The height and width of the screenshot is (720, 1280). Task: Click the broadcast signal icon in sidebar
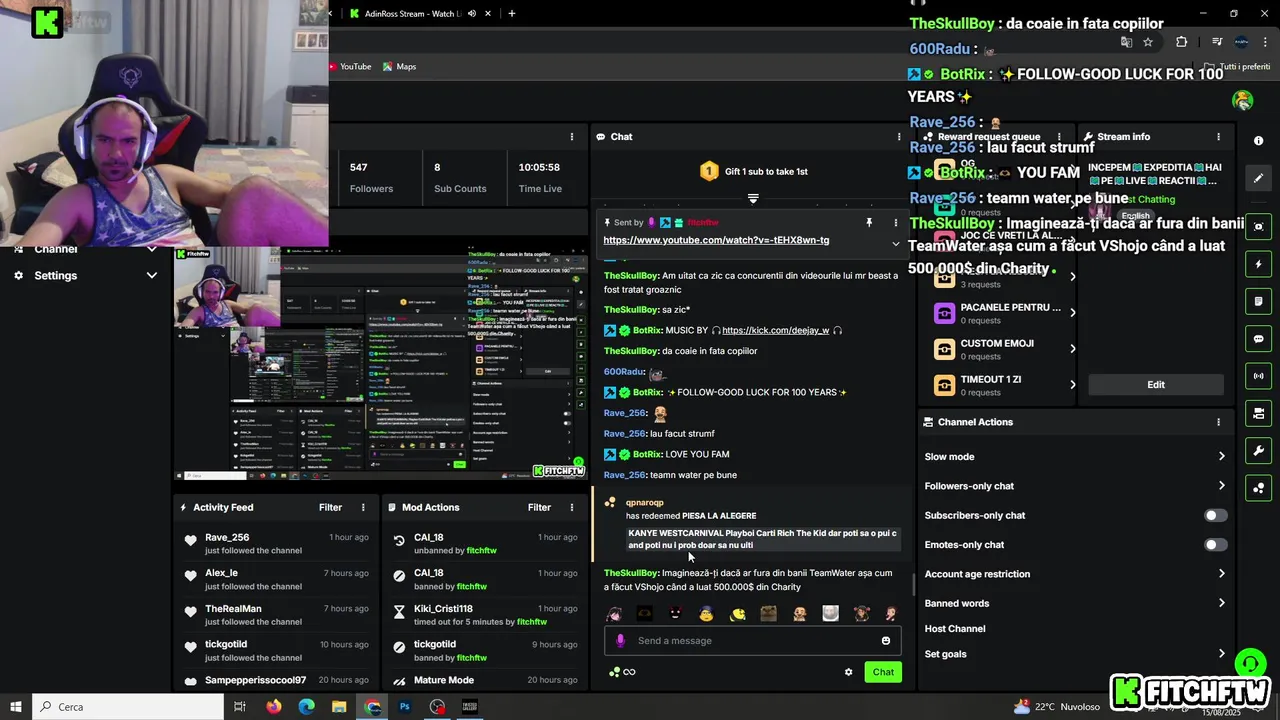pos(1259,376)
